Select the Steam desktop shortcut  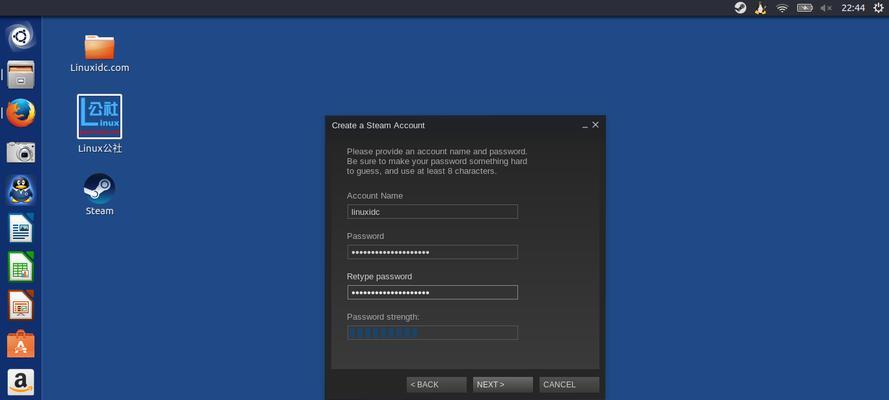point(99,194)
